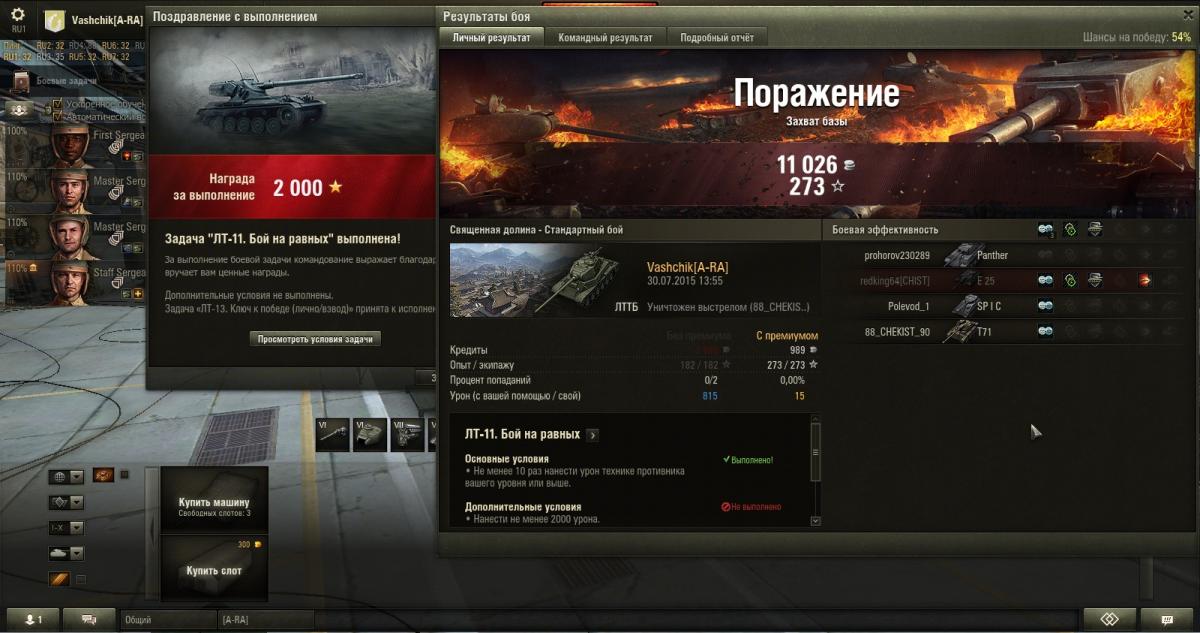Open the chat channels speech bubble icon
The width and height of the screenshot is (1200, 633).
click(x=89, y=620)
